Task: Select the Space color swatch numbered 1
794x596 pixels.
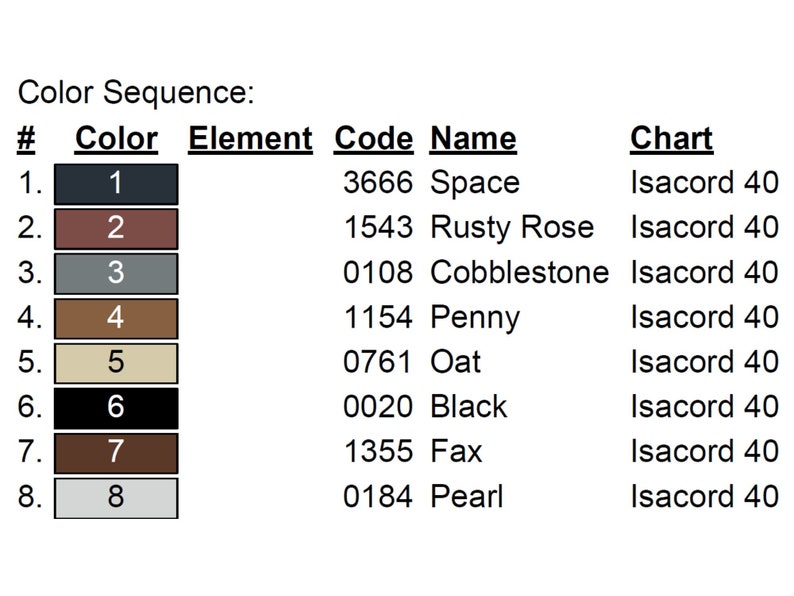Action: pos(116,184)
